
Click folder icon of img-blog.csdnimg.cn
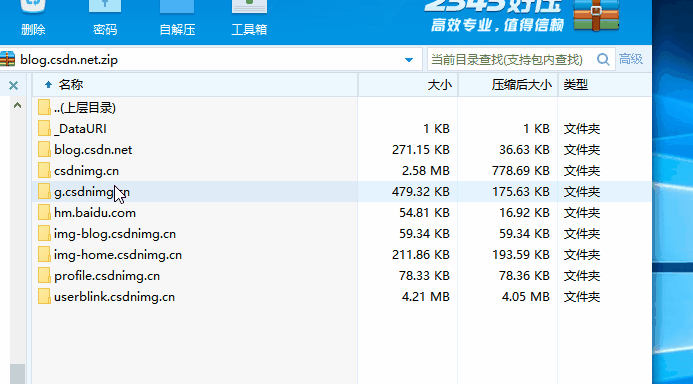click(x=44, y=233)
